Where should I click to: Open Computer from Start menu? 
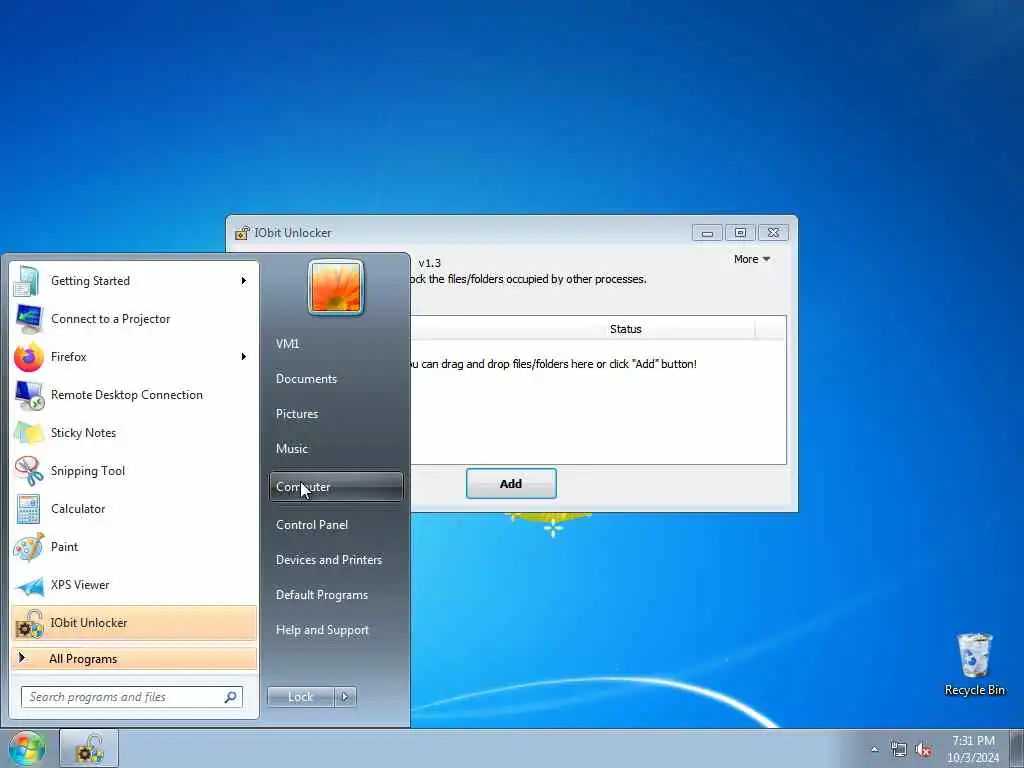tap(336, 487)
